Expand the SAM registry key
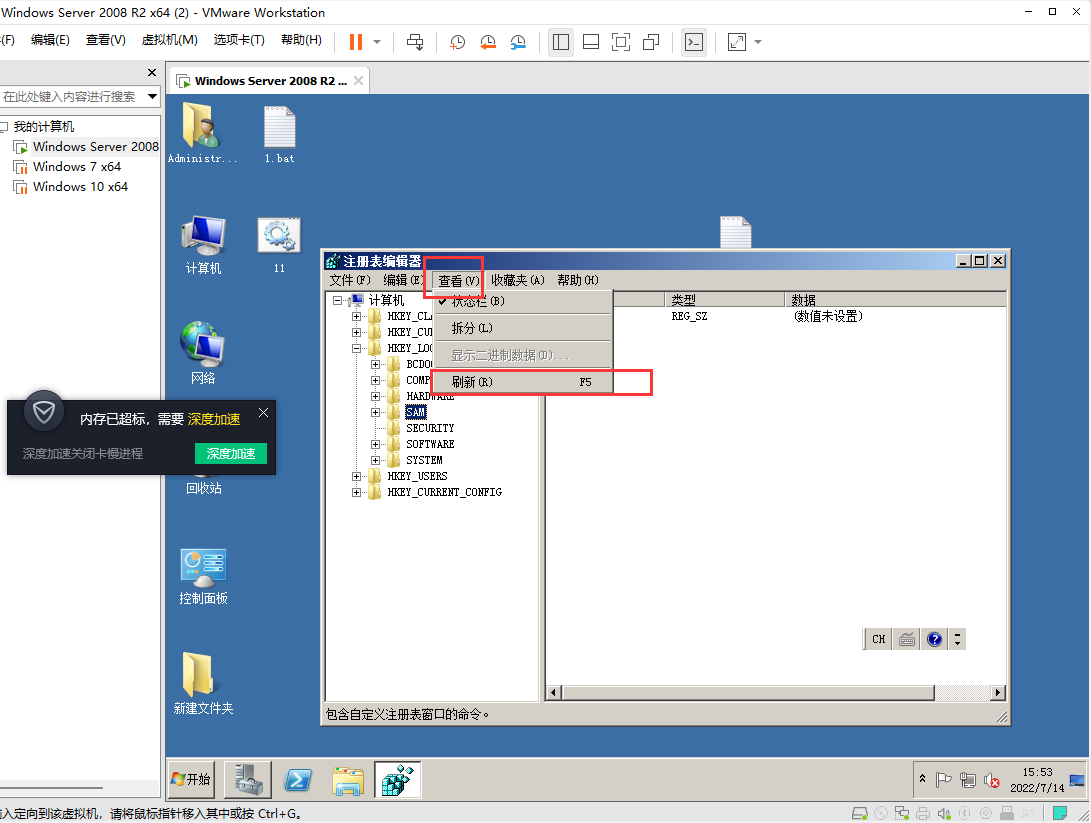Image resolution: width=1091 pixels, height=823 pixels. [375, 413]
